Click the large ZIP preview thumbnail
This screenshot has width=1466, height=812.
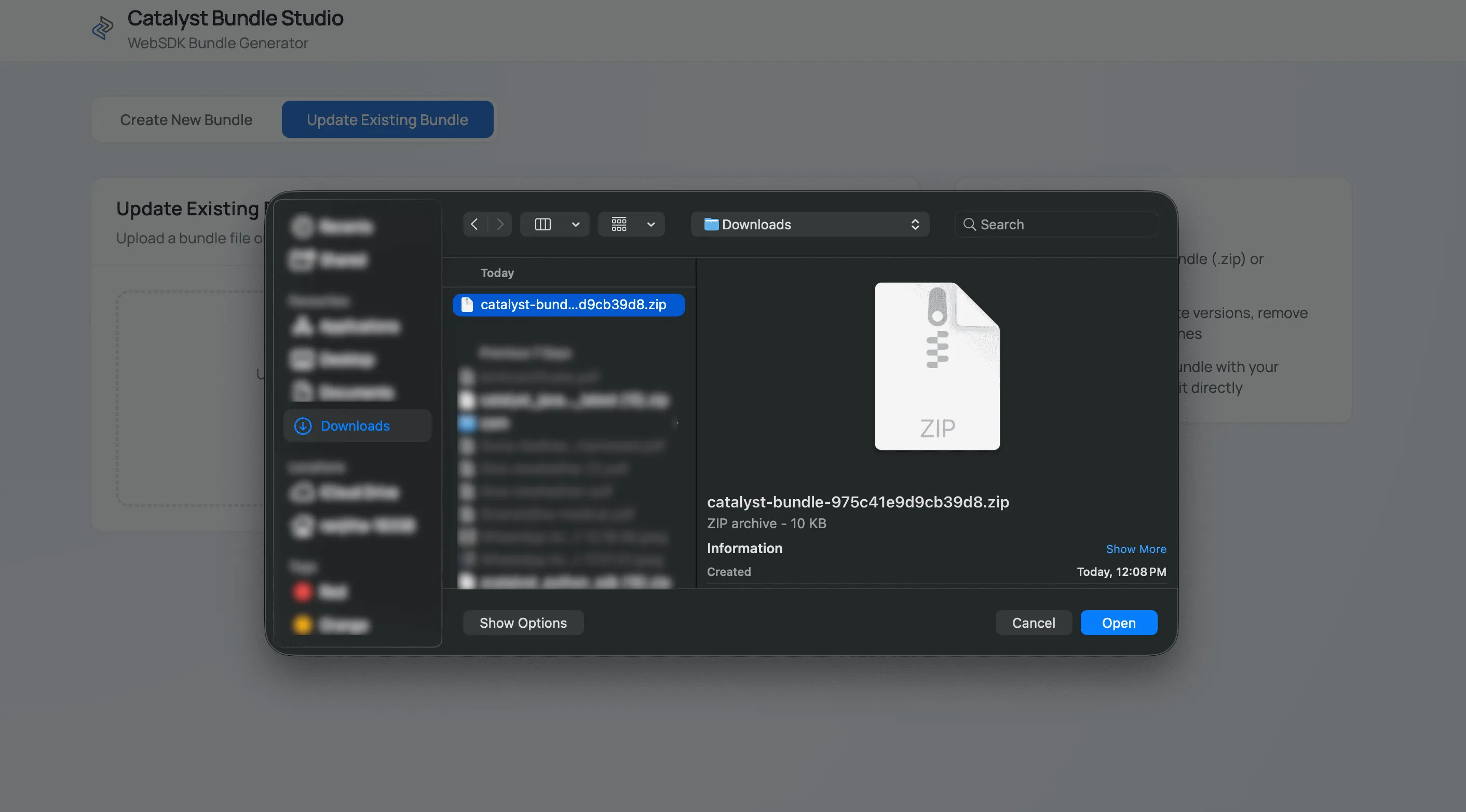coord(938,366)
